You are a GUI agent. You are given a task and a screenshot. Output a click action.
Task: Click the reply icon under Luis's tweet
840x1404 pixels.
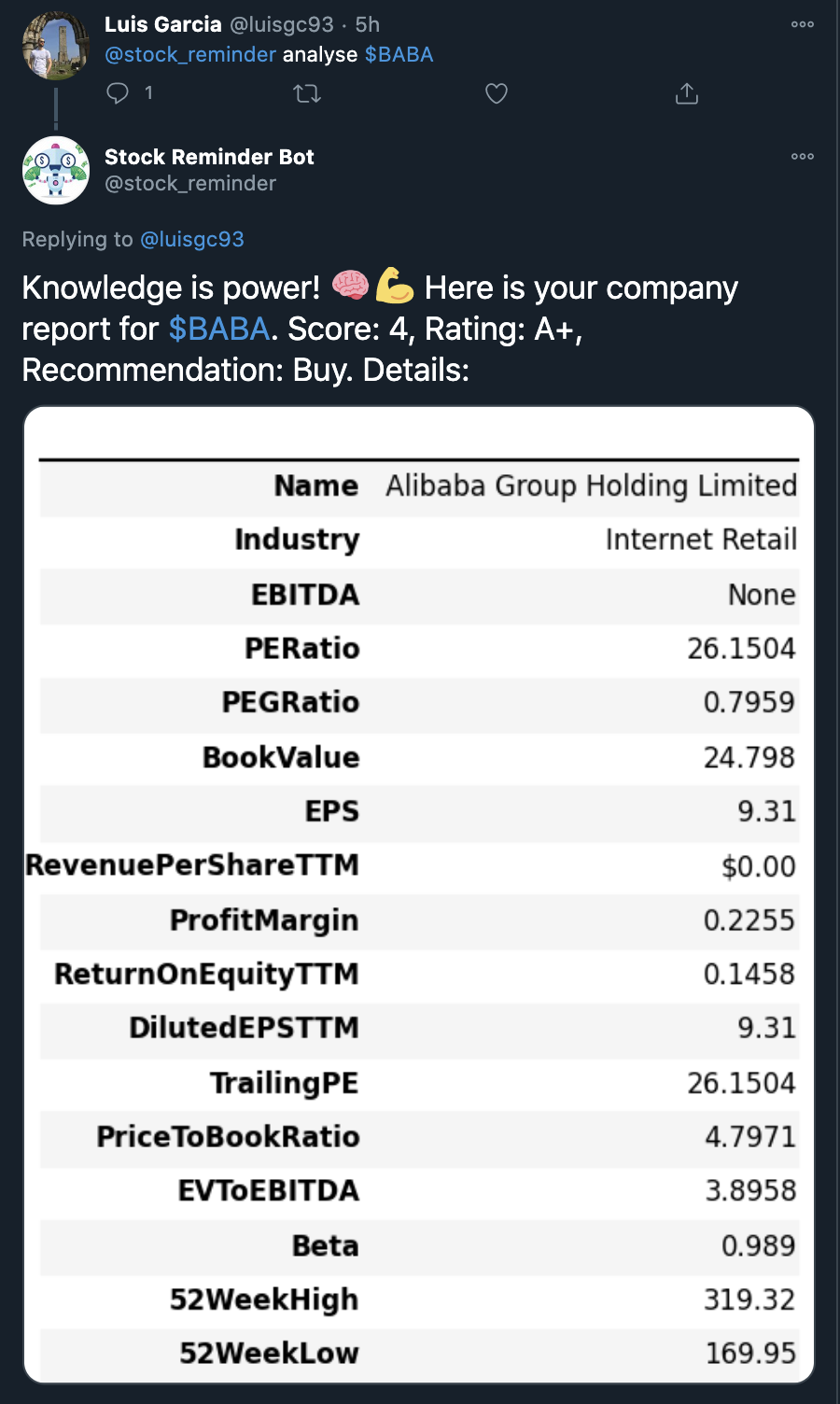pos(118,92)
